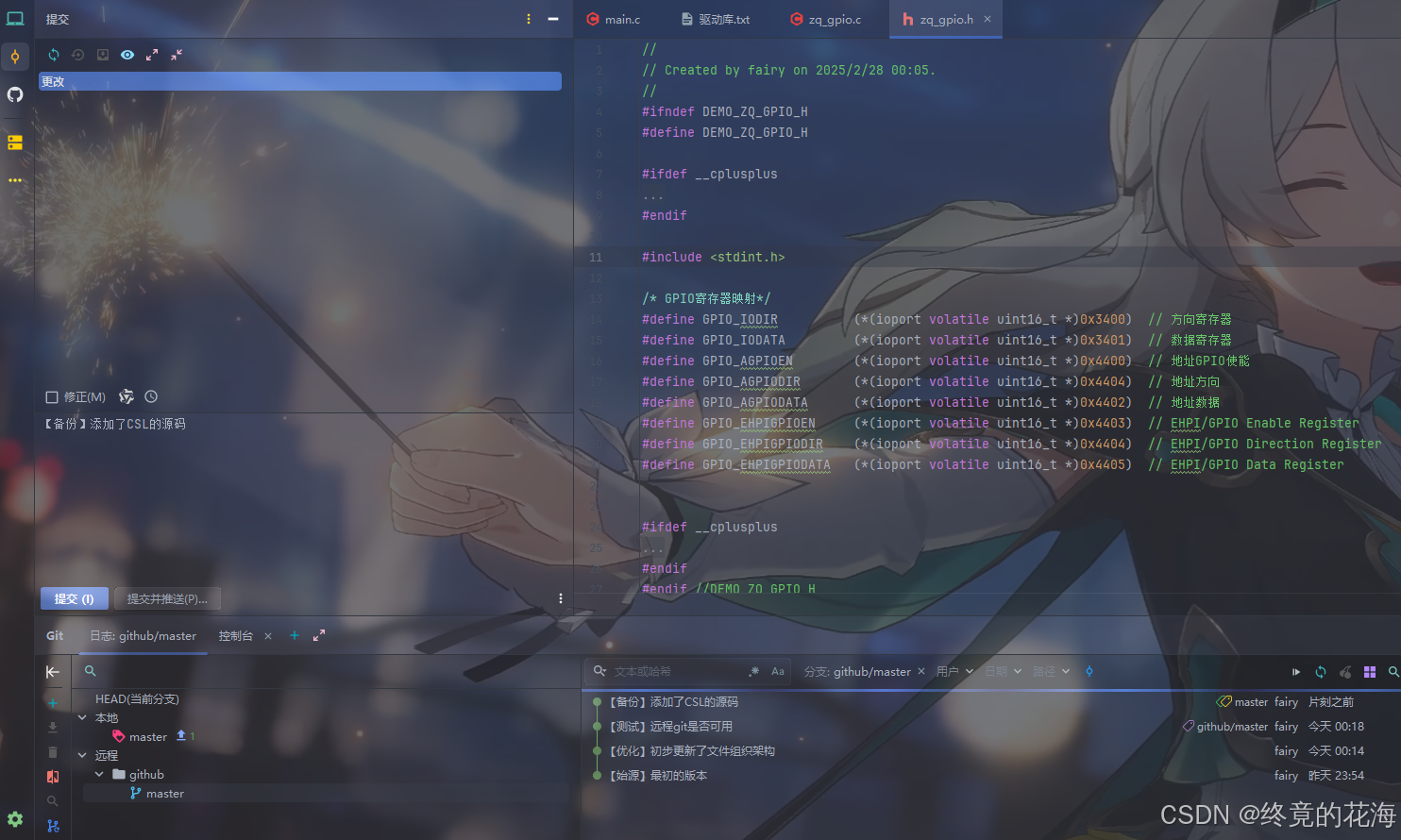Switch to main.c editor tab
This screenshot has height=840, width=1401.
click(614, 19)
